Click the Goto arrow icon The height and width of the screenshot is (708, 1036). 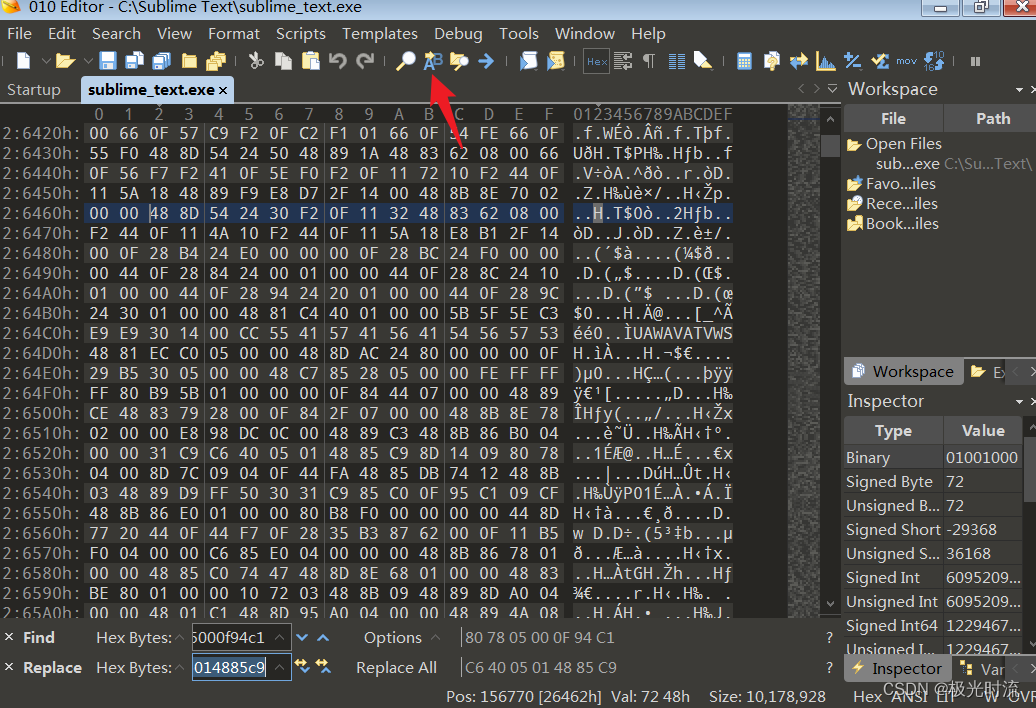point(486,61)
